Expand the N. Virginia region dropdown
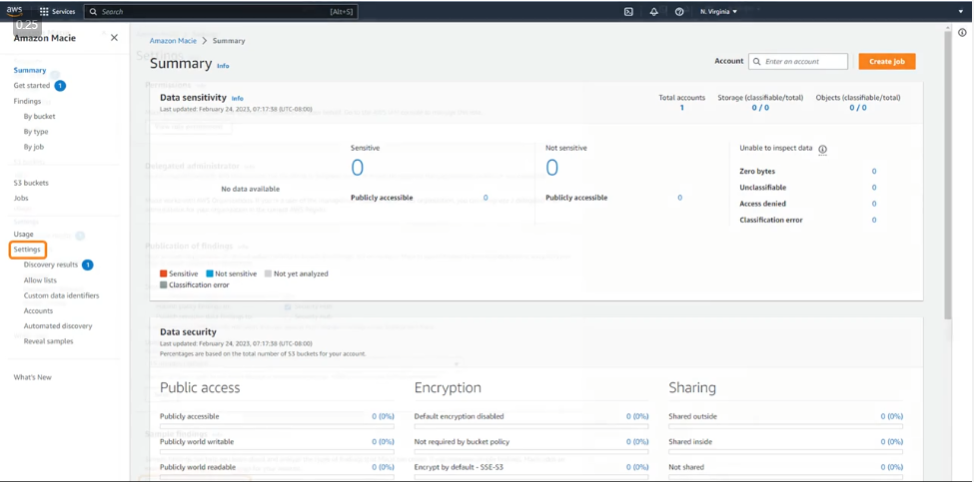 coord(718,11)
